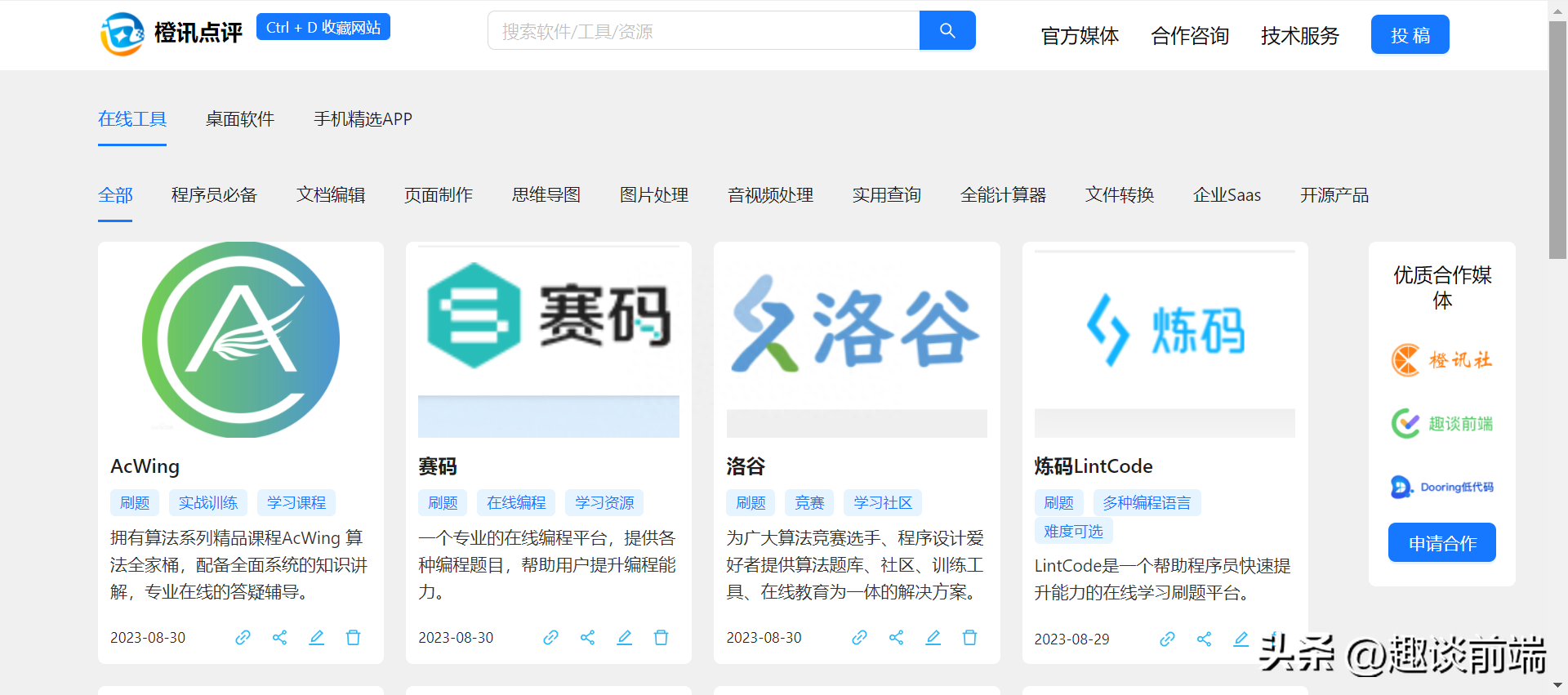Select the 实用查询 category
The image size is (1568, 695).
[887, 195]
